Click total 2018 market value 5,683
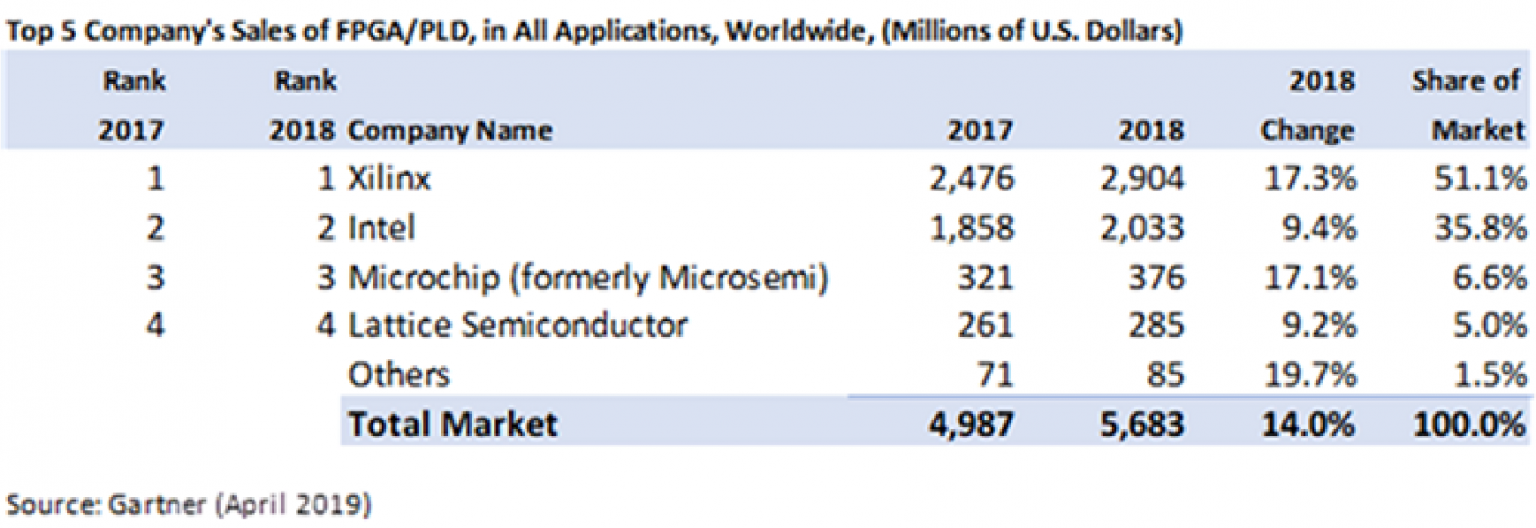Screen dimensions: 1536x528 [x=1139, y=423]
